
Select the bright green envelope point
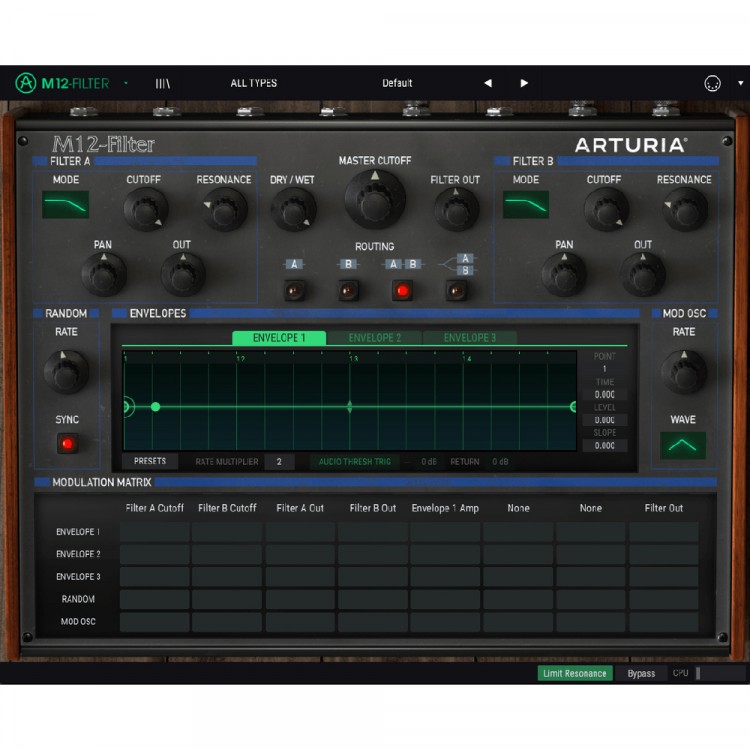155,407
